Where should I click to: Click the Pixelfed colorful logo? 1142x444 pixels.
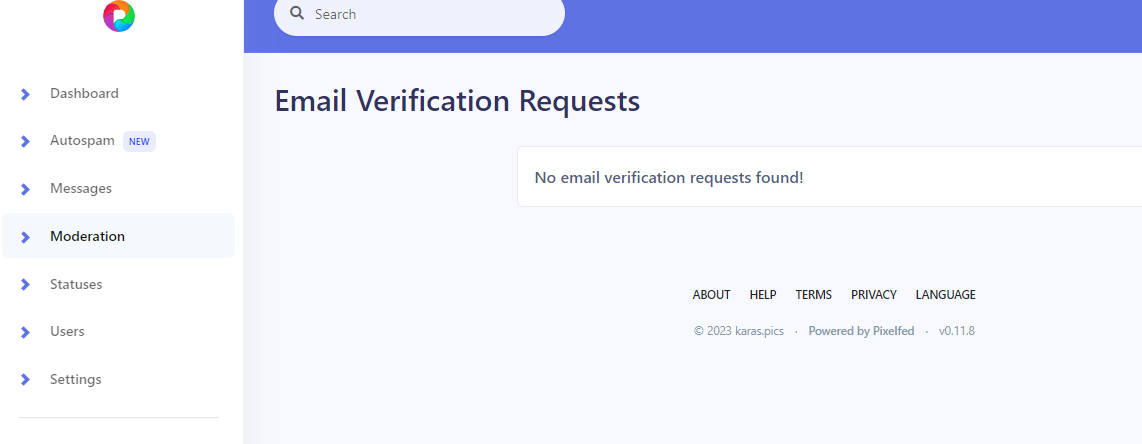click(119, 16)
